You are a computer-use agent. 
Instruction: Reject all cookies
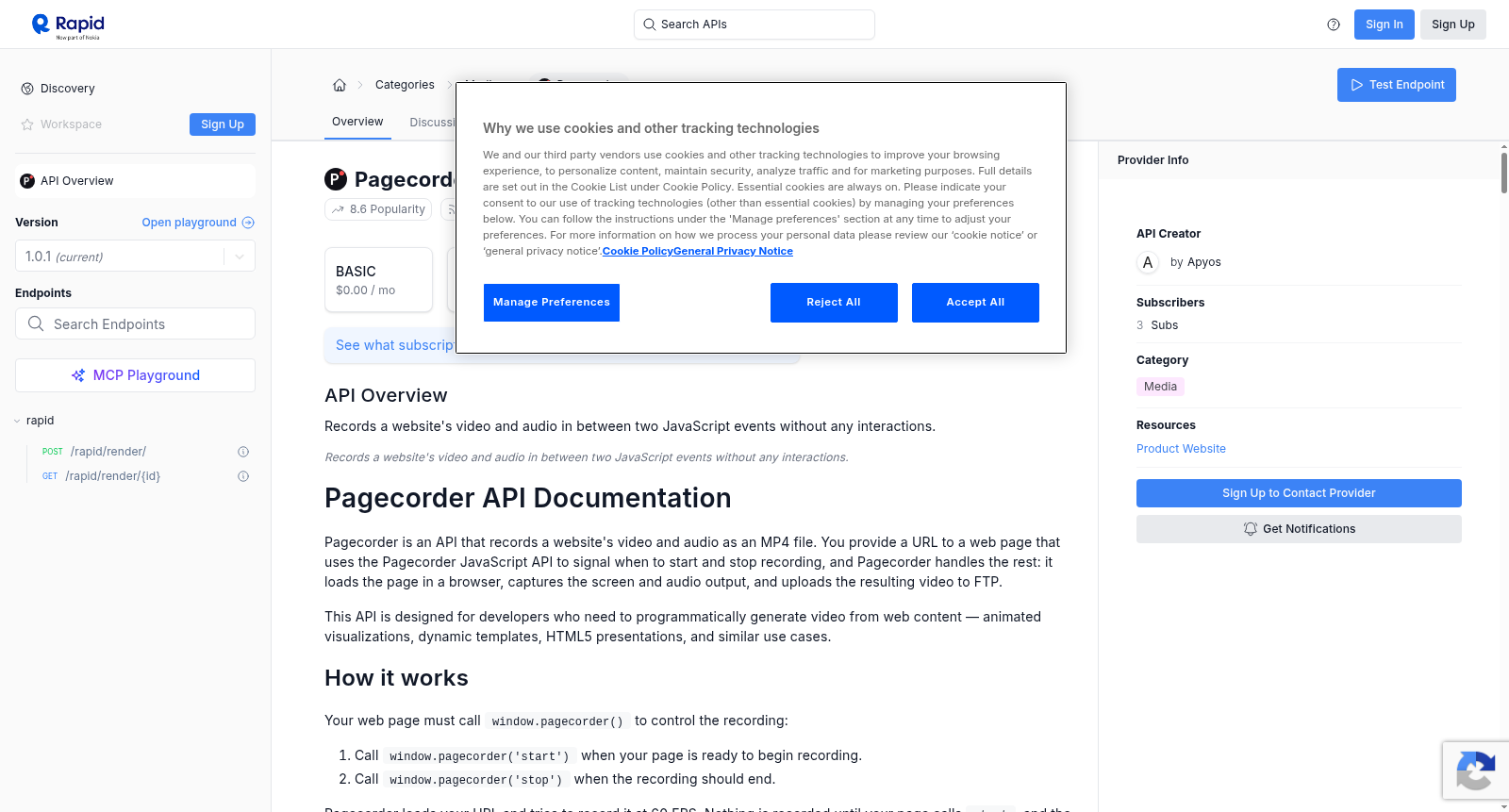pos(834,303)
